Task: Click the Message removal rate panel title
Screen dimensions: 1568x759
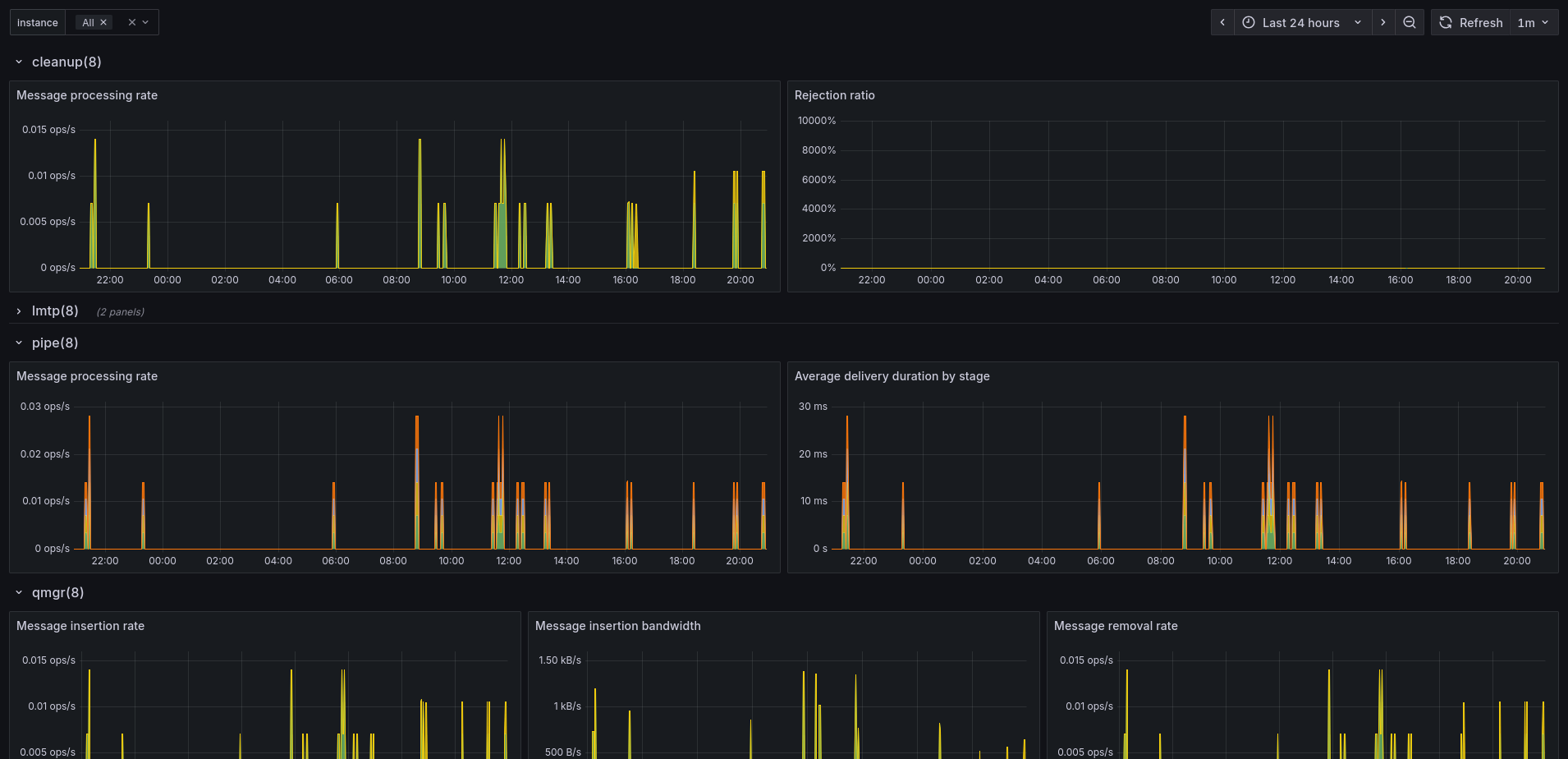Action: point(1115,626)
